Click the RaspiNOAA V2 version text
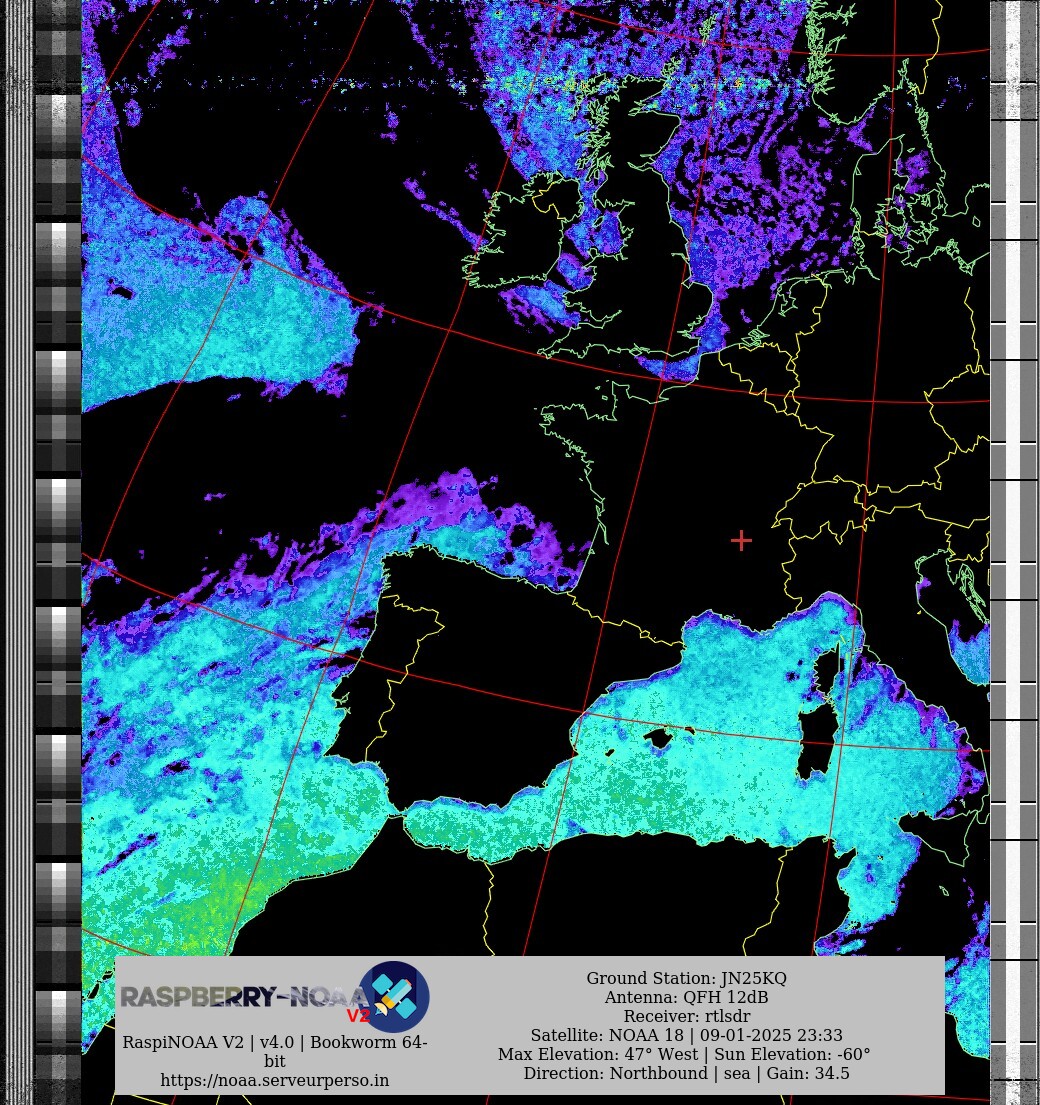1040x1105 pixels. coord(275,1043)
